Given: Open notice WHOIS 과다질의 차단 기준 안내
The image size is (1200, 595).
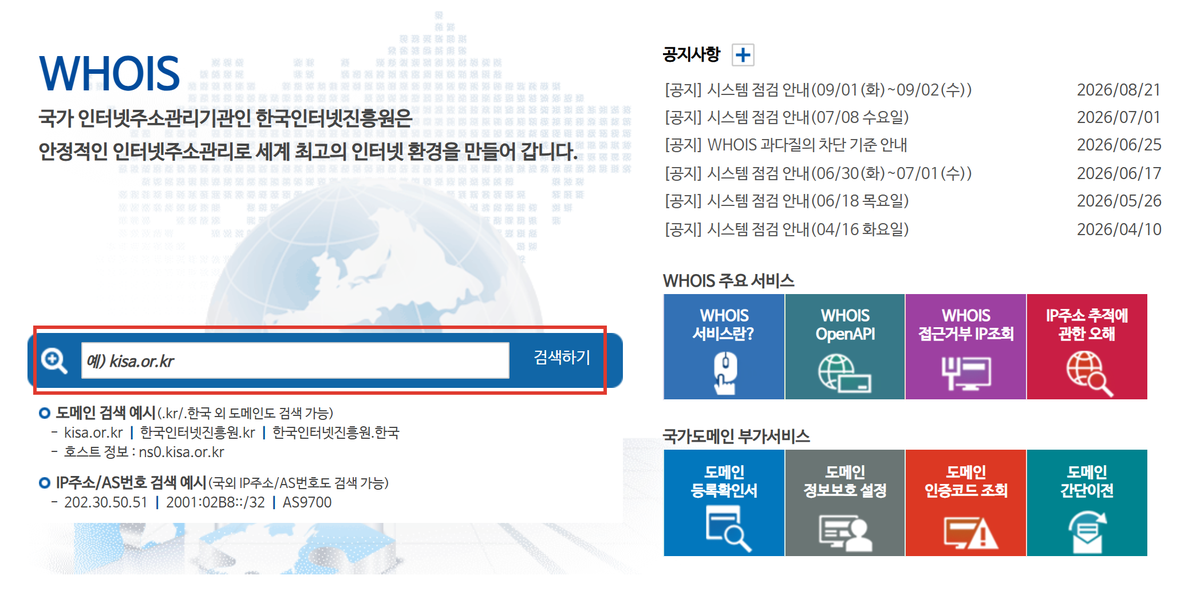Looking at the screenshot, I should click(785, 145).
